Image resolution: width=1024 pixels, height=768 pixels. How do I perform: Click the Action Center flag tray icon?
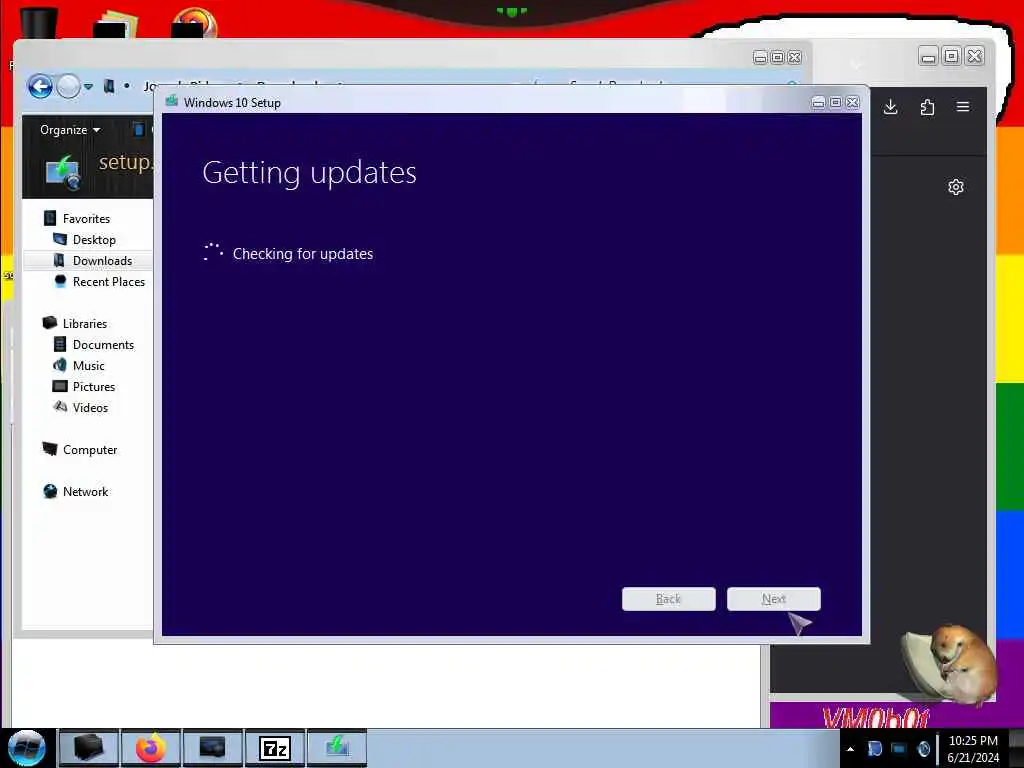click(x=874, y=749)
